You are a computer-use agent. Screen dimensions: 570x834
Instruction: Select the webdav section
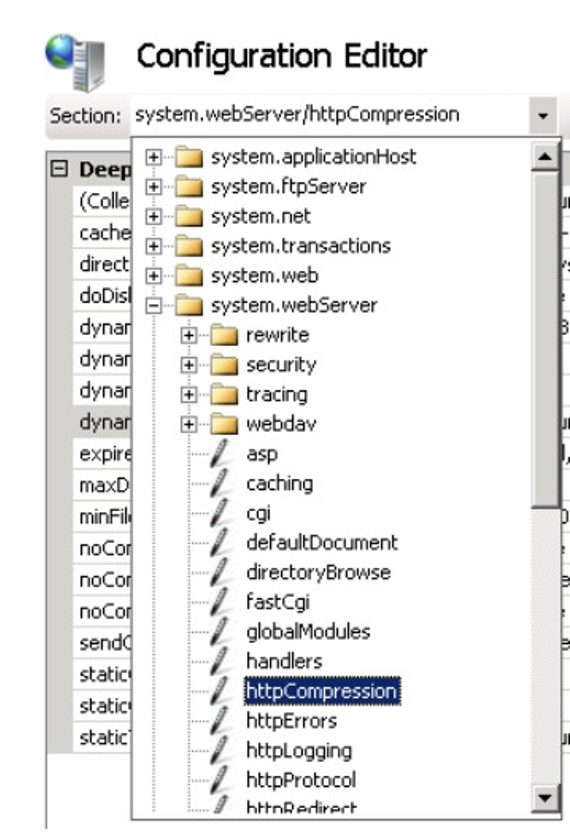click(x=281, y=424)
